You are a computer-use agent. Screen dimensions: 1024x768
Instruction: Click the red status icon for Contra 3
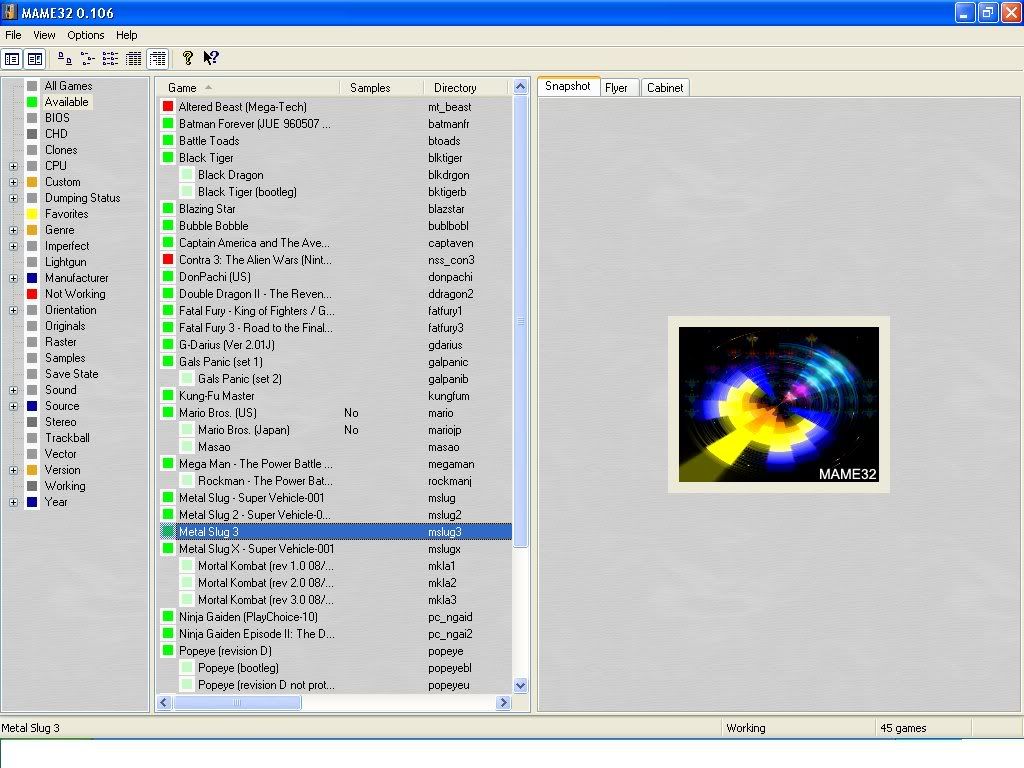168,259
